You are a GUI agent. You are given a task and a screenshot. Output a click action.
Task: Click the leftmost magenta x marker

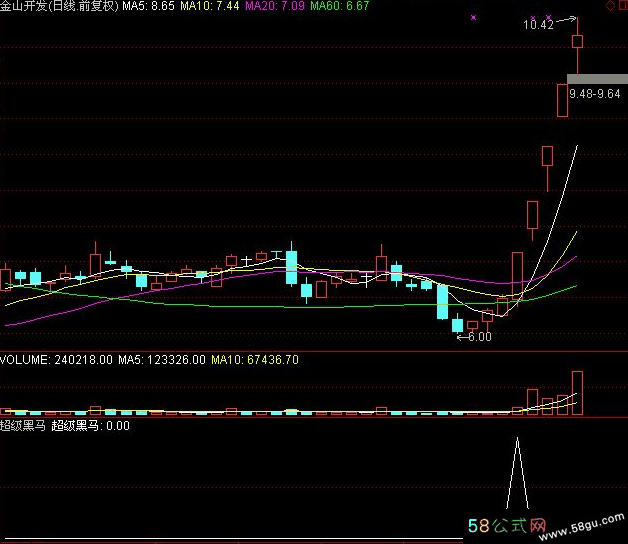tap(473, 18)
